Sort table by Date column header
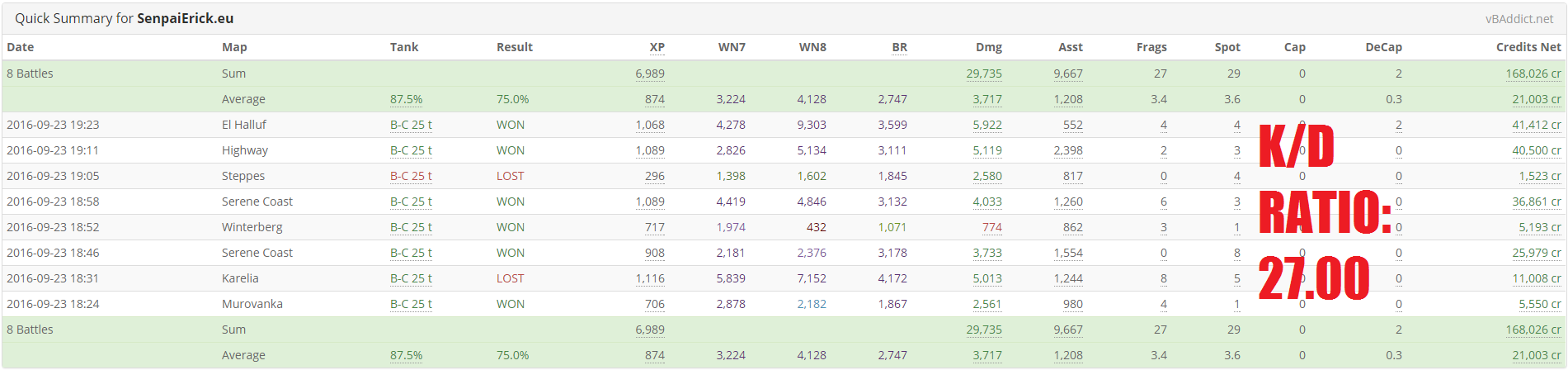This screenshot has height=370, width=1568. click(21, 47)
